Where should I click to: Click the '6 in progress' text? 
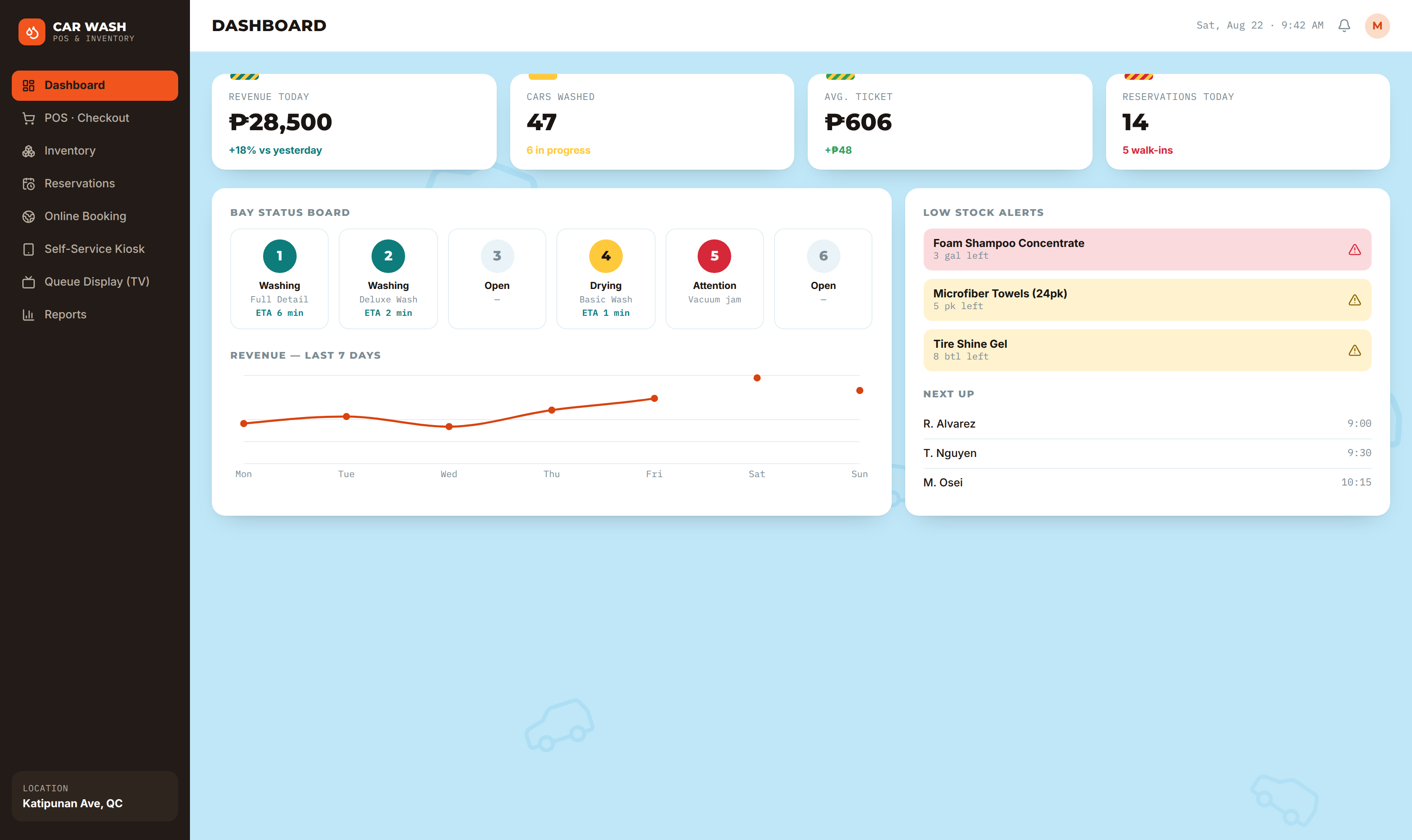point(558,150)
